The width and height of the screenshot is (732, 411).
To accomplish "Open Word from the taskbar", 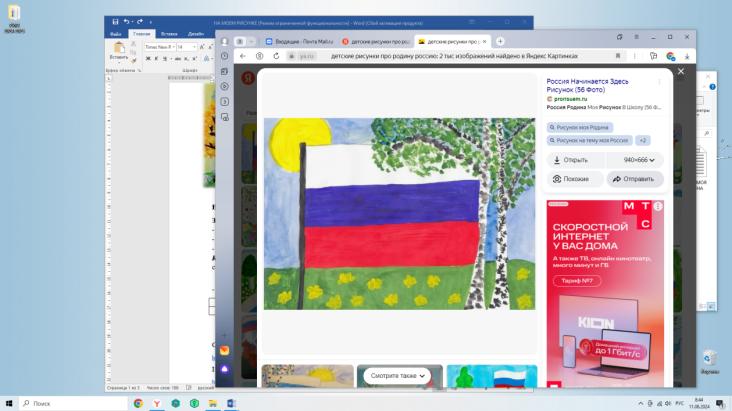I will coord(232,403).
